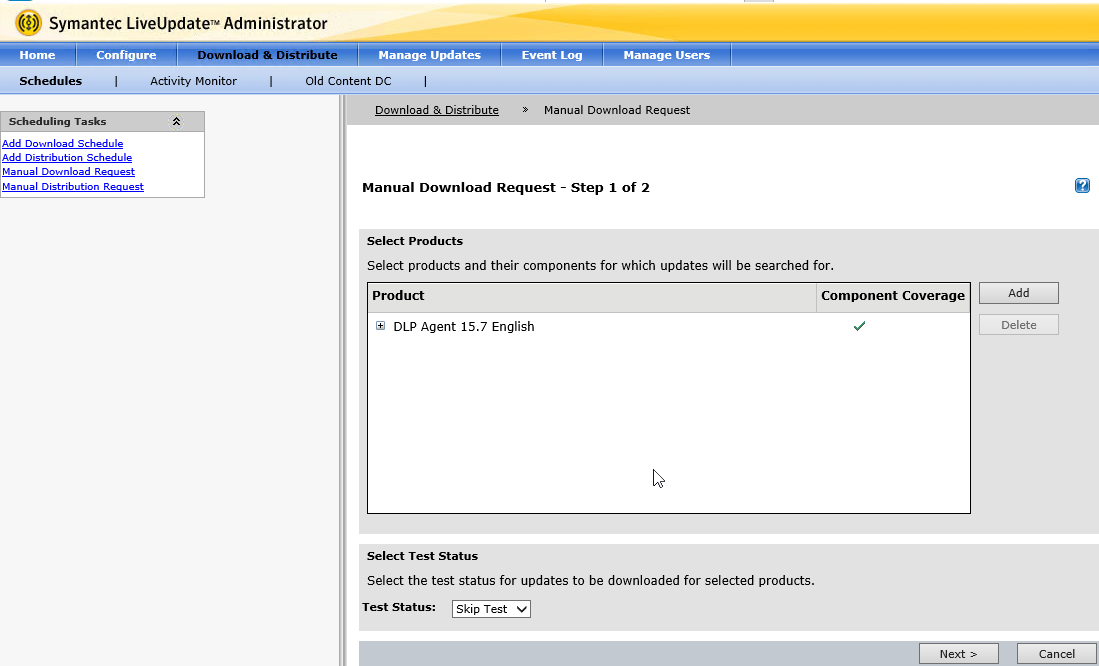
Task: Click the Test Status label
Action: tap(399, 607)
